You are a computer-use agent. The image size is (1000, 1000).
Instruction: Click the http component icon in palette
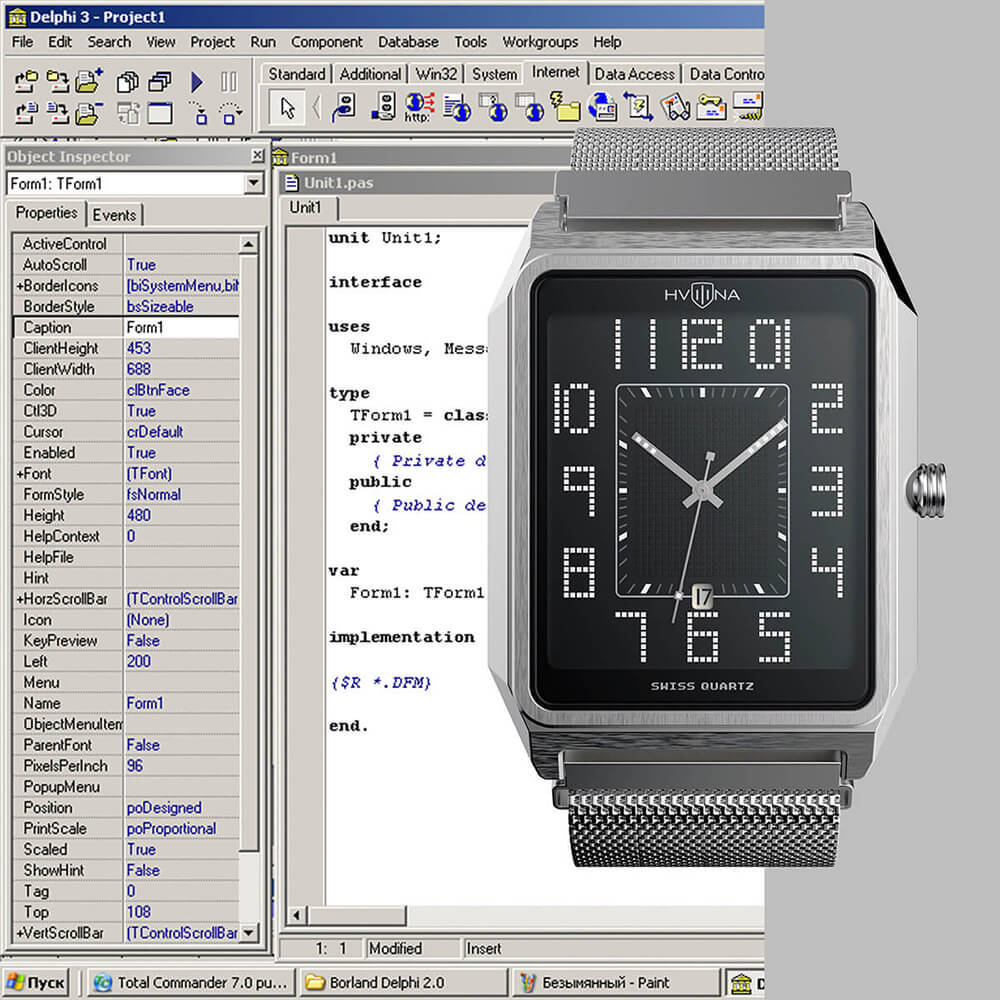click(x=419, y=108)
